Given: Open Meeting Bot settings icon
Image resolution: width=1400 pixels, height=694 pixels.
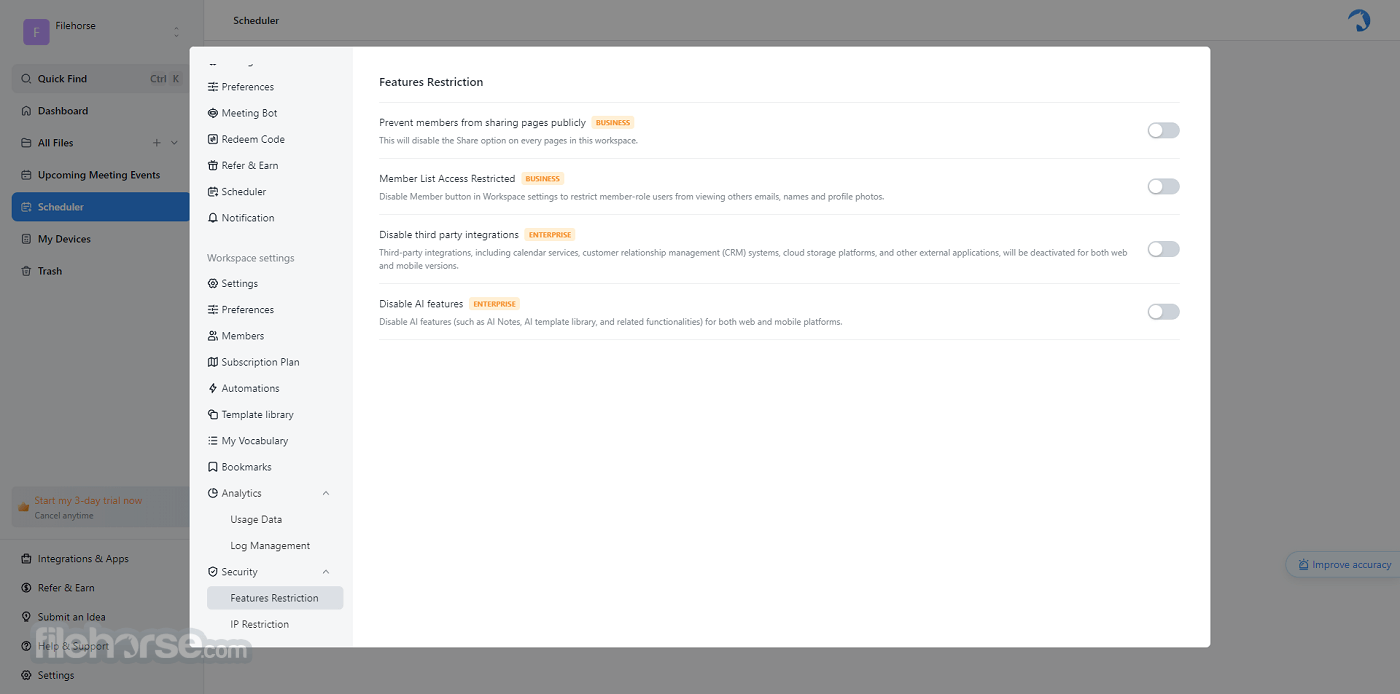Looking at the screenshot, I should coord(213,113).
